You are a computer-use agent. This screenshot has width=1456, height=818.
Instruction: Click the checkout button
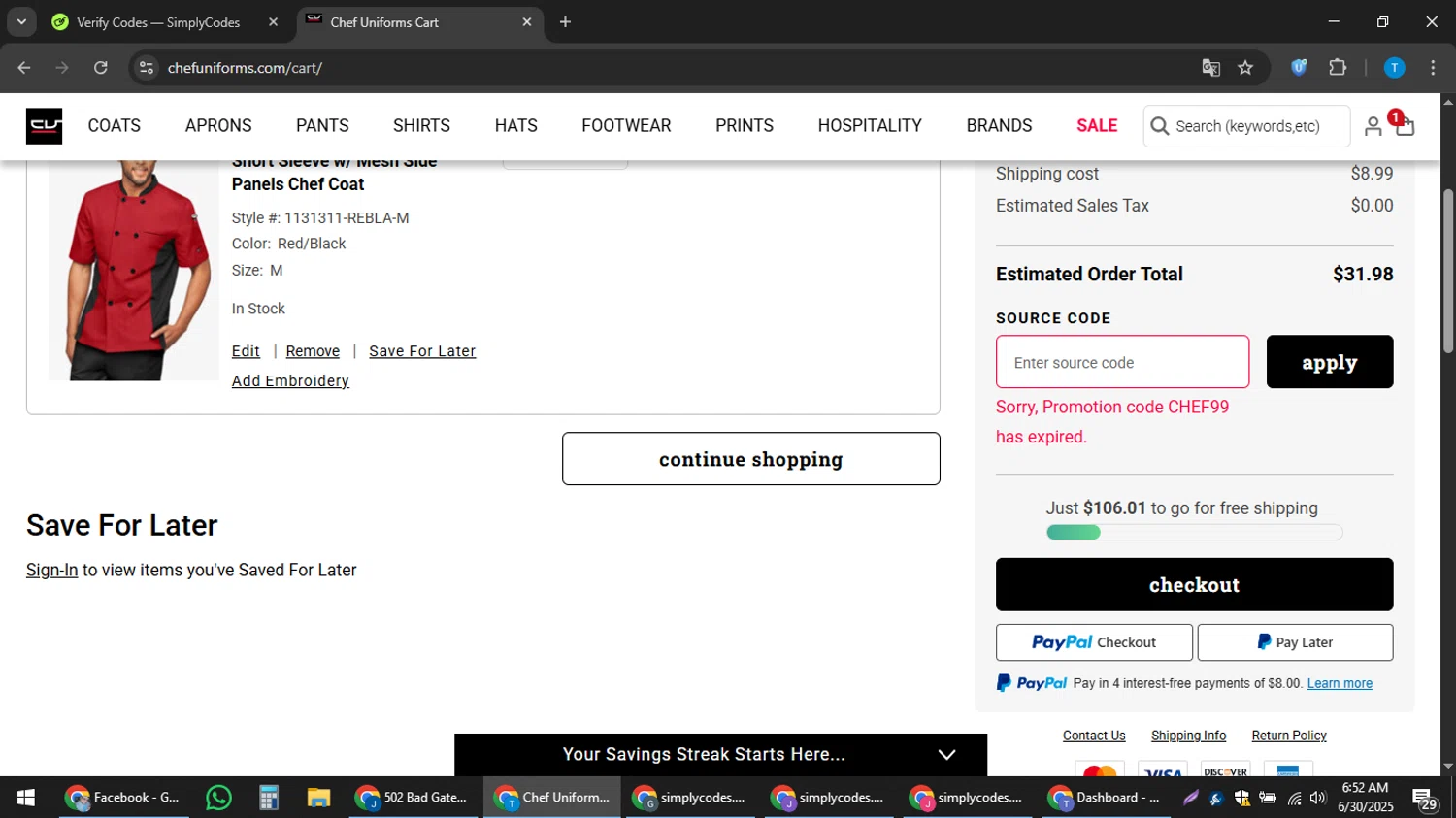click(x=1195, y=584)
